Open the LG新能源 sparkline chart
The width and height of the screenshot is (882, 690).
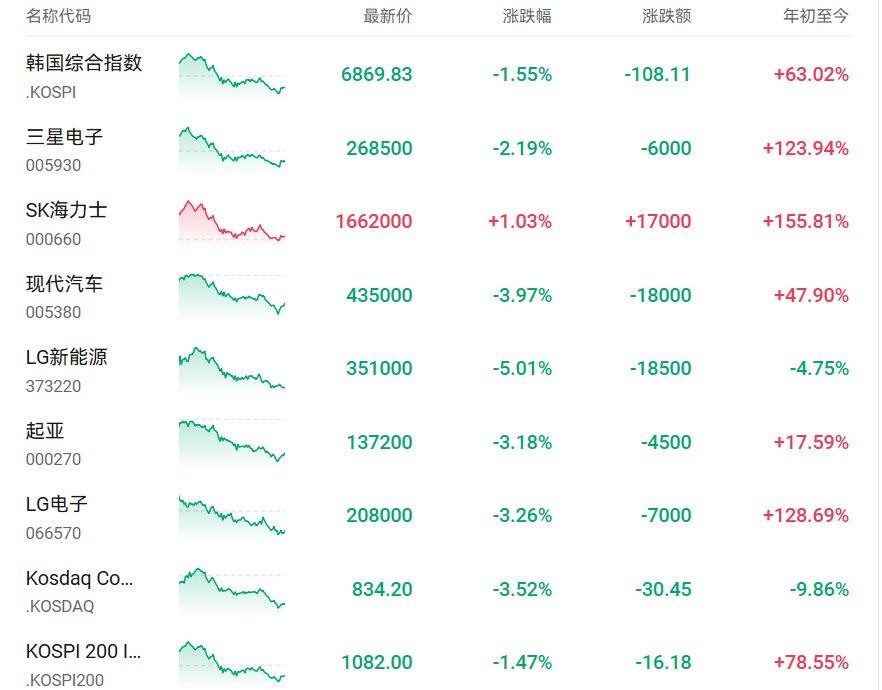coord(232,369)
